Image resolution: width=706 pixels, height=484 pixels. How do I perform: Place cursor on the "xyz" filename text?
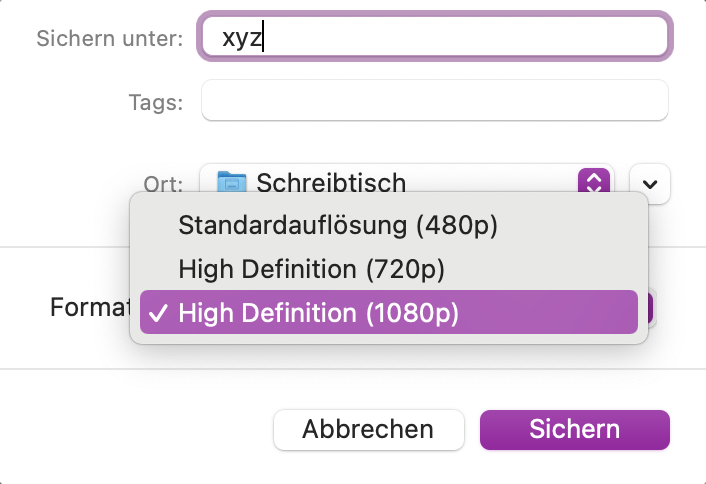click(x=241, y=38)
